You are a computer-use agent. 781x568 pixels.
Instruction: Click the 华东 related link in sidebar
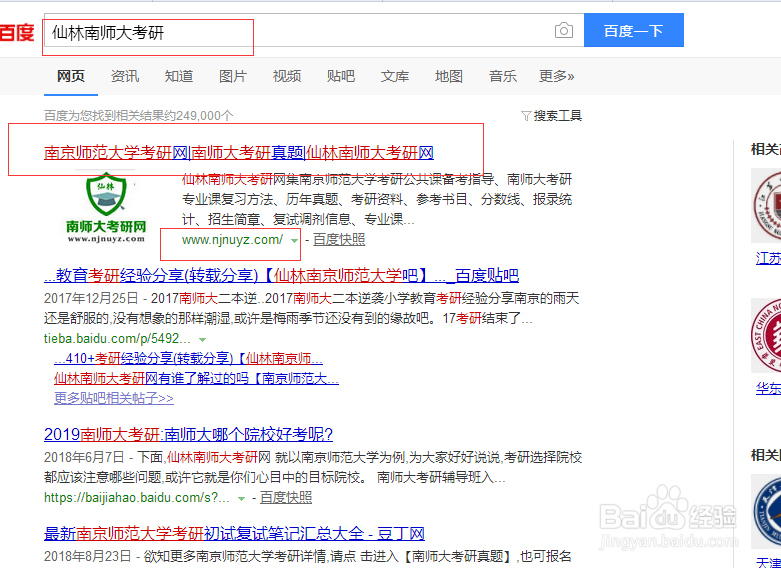(x=768, y=389)
